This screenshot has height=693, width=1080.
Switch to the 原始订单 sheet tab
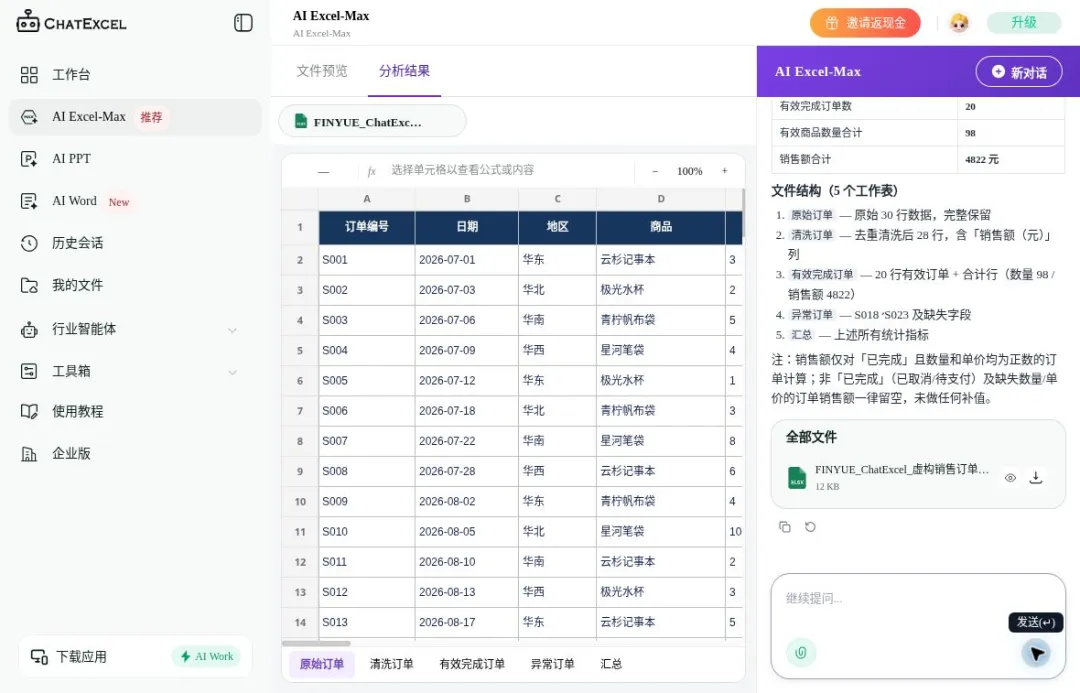pos(322,664)
